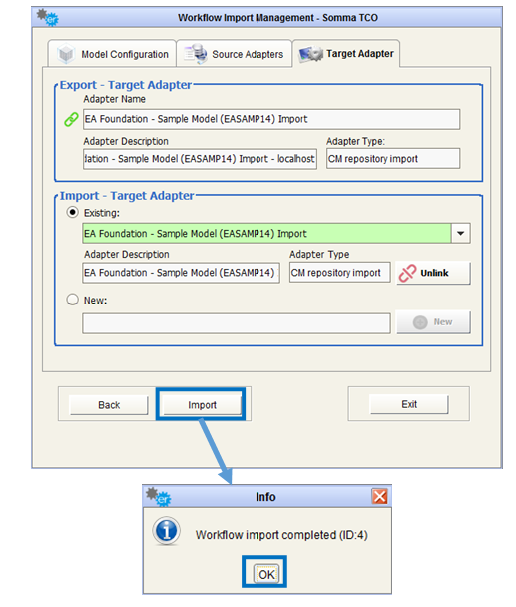516x607 pixels.
Task: Select the New radio button
Action: pyautogui.click(x=72, y=300)
